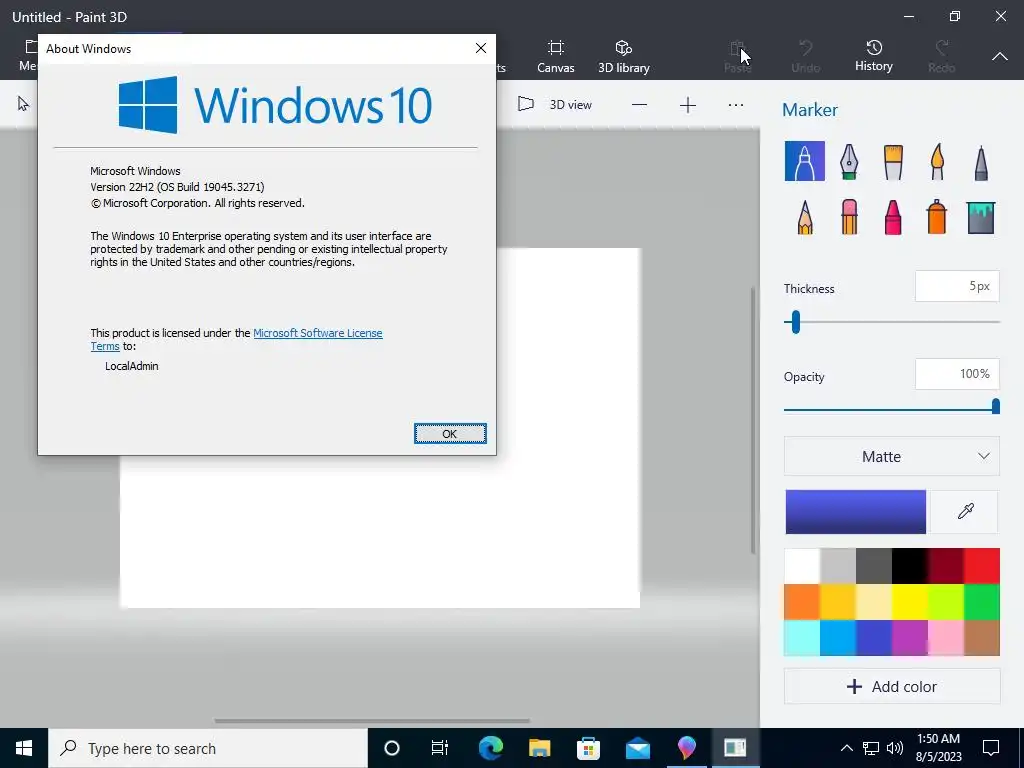Screen dimensions: 1024x768
Task: Open the Menu button in Paint 3D
Action: [x=27, y=56]
